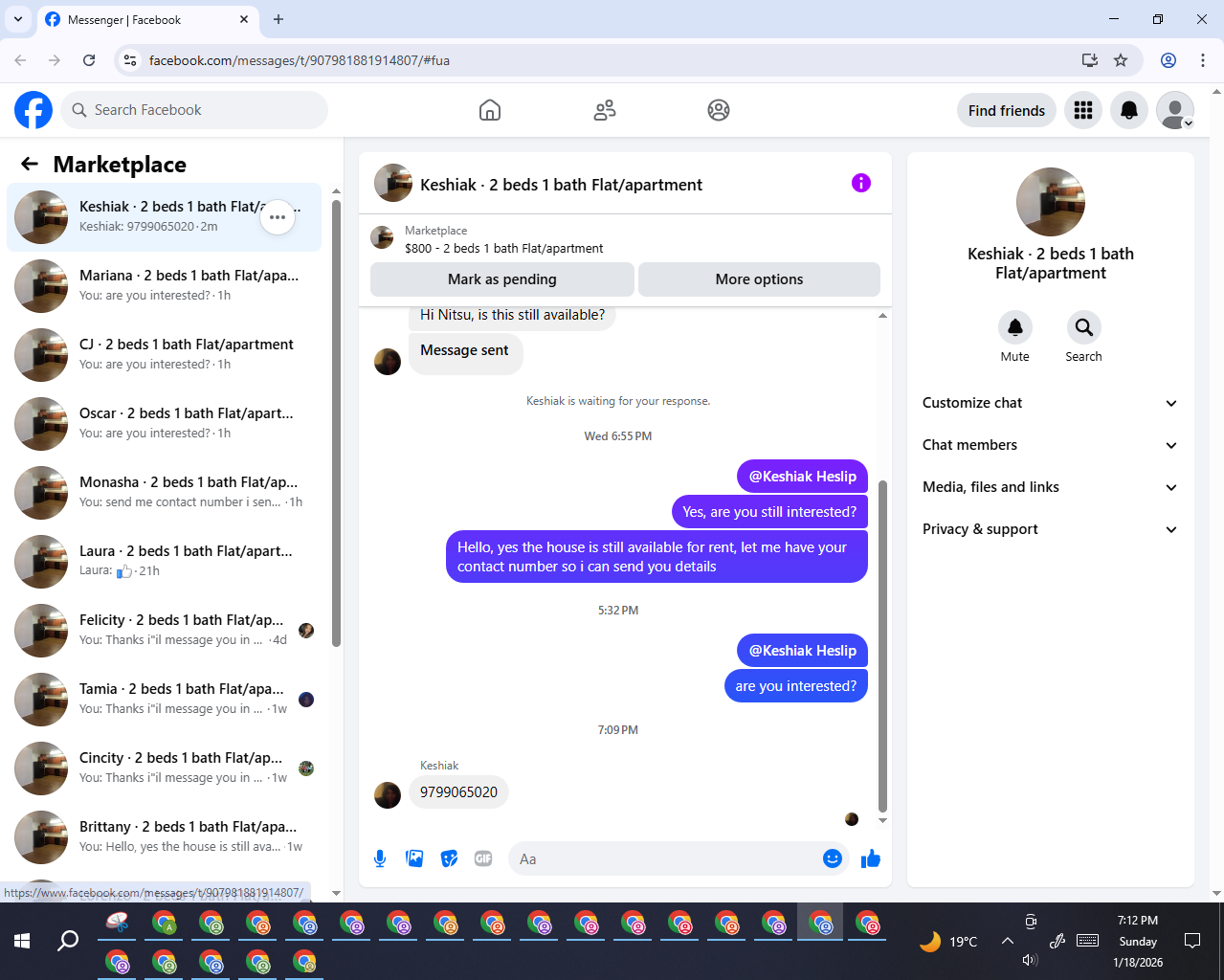Expand the Privacy & support section
This screenshot has height=980, width=1224.
[1050, 529]
